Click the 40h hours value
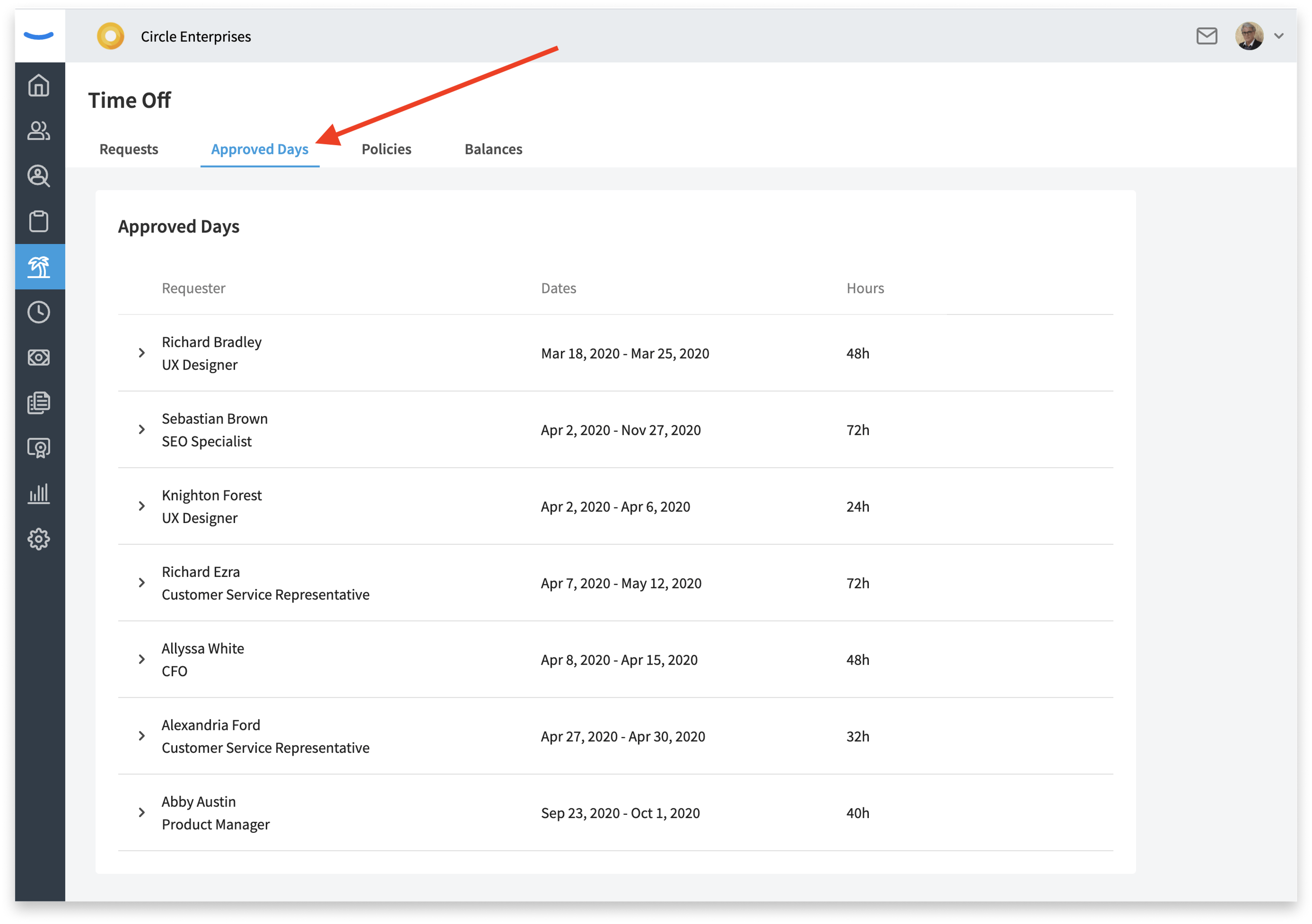 (x=858, y=813)
